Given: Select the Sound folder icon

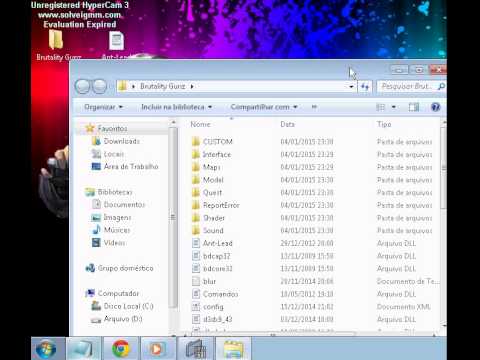Looking at the screenshot, I should (x=196, y=230).
